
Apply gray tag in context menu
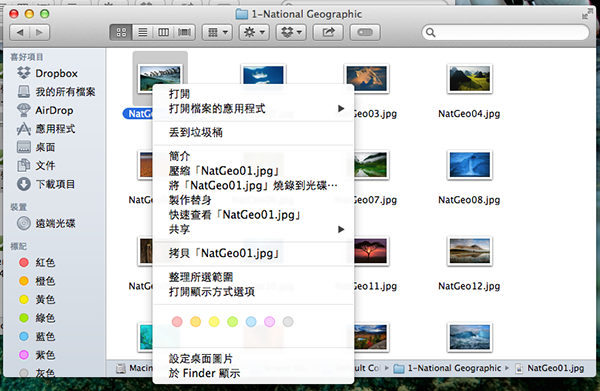pyautogui.click(x=288, y=322)
